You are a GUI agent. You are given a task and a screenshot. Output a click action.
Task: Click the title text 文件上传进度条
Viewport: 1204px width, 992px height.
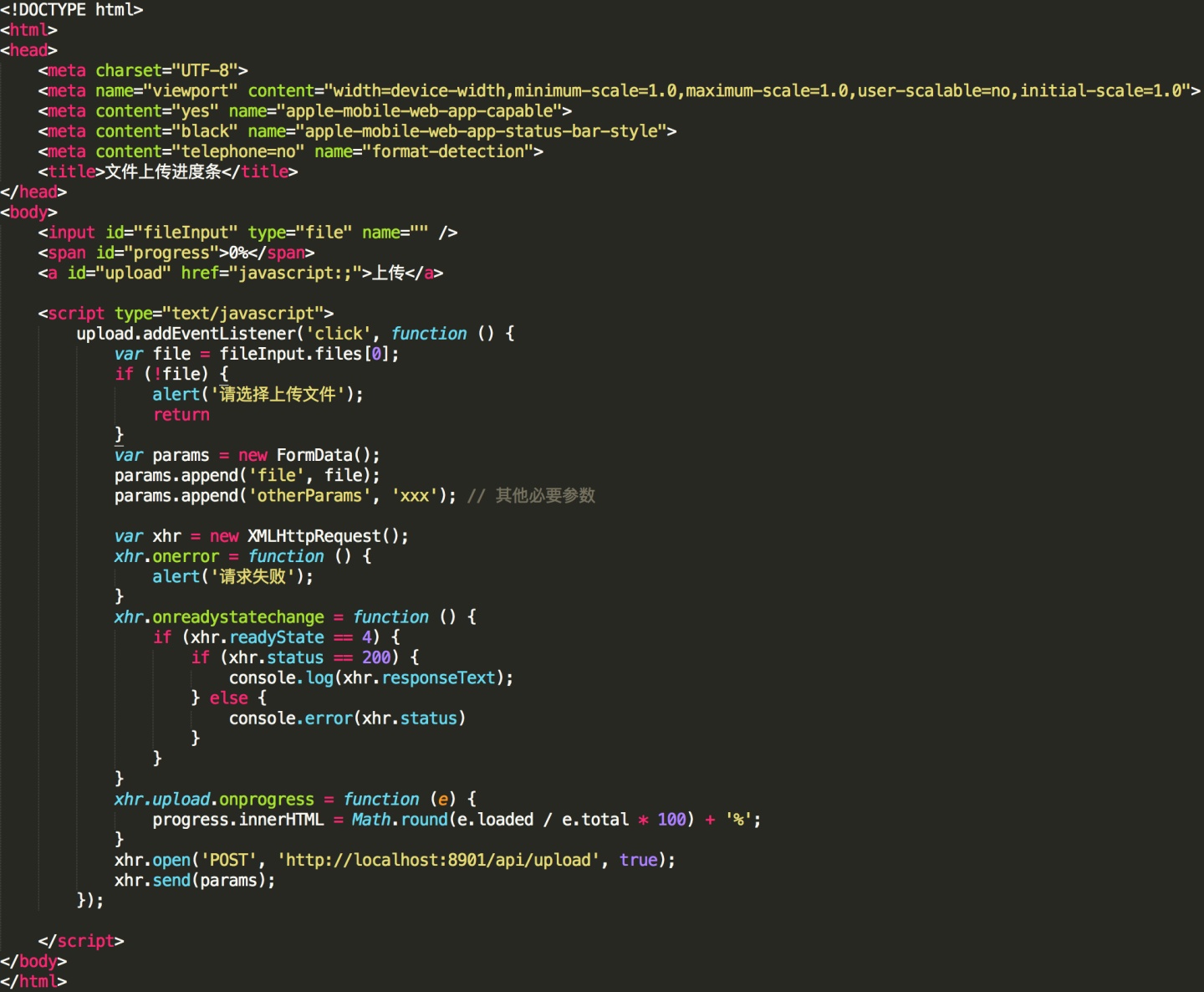coord(163,171)
